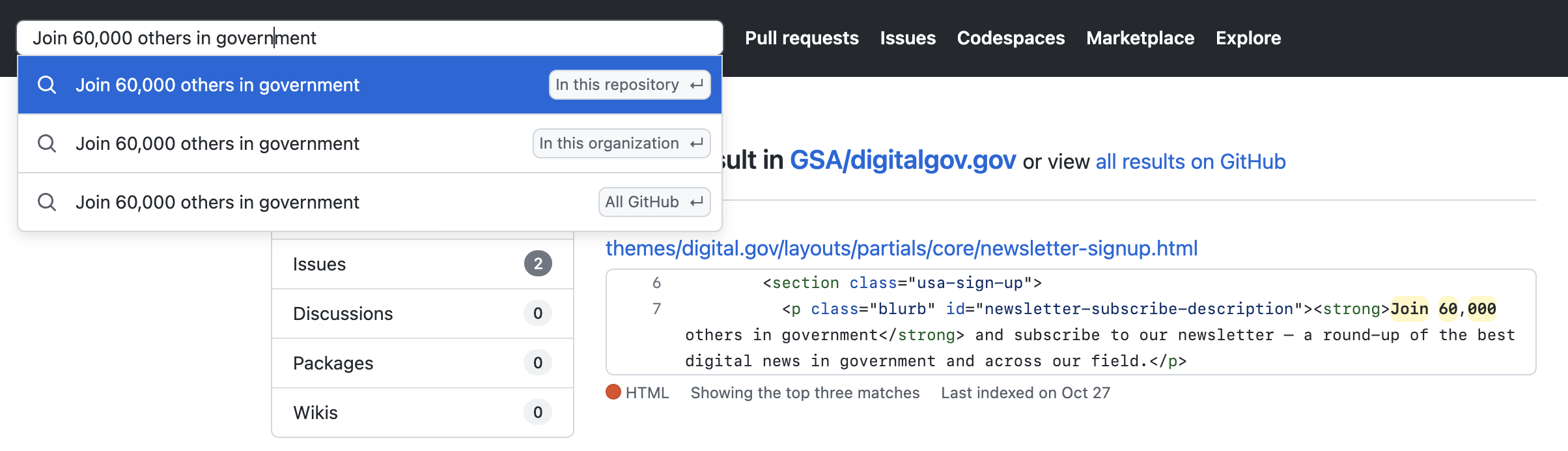The image size is (1568, 451).
Task: Filter results by Packages
Action: tap(423, 363)
